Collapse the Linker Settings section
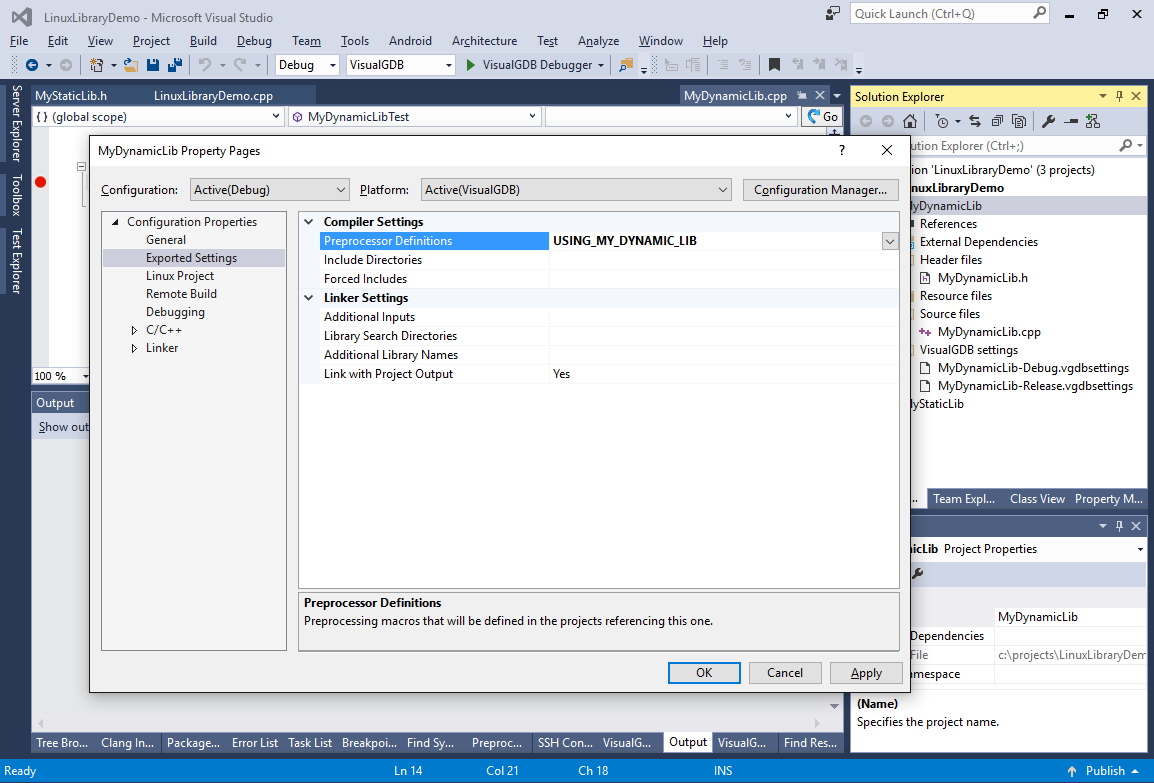The image size is (1154, 783). [309, 298]
